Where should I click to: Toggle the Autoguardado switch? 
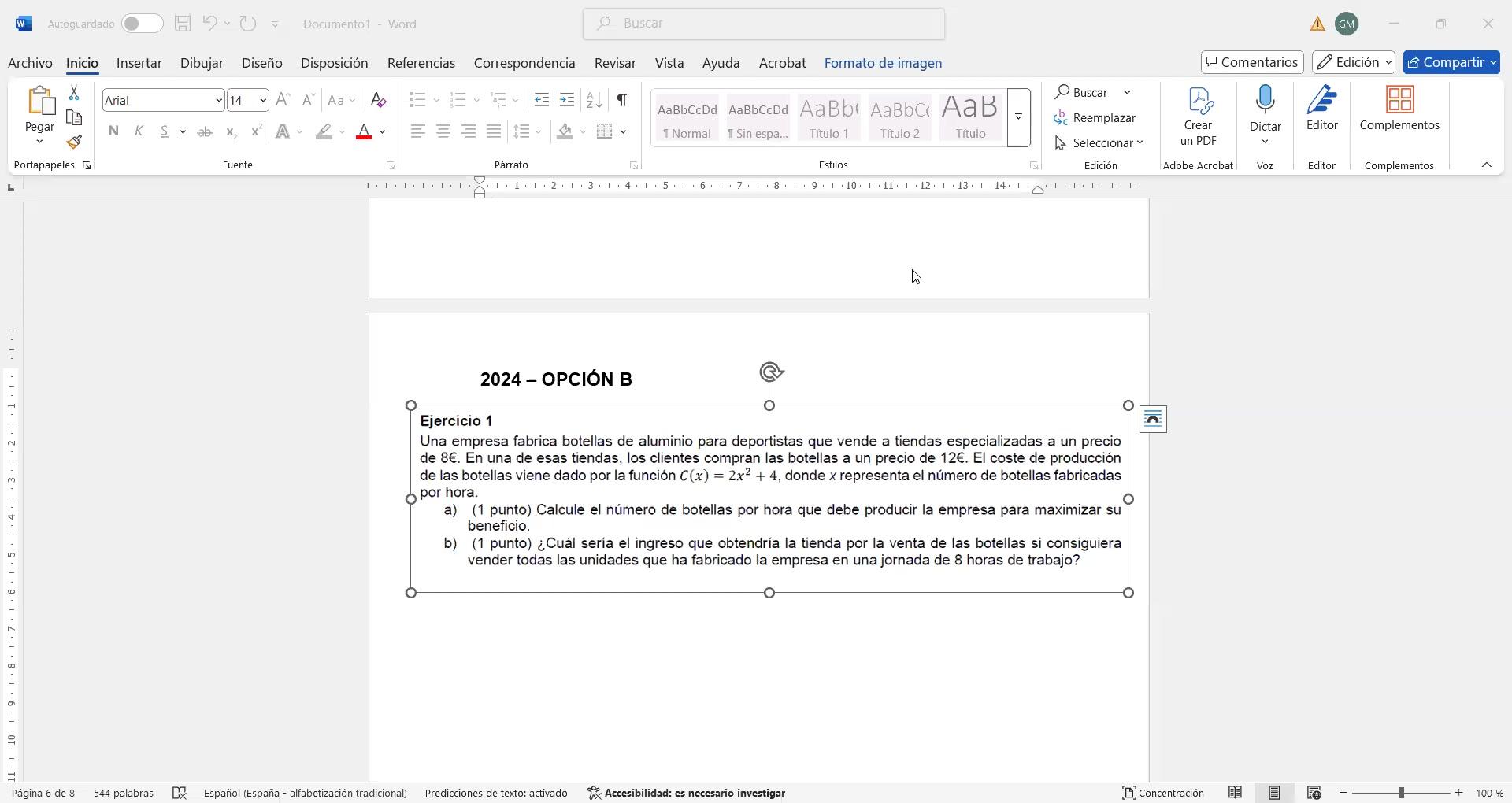(x=142, y=24)
